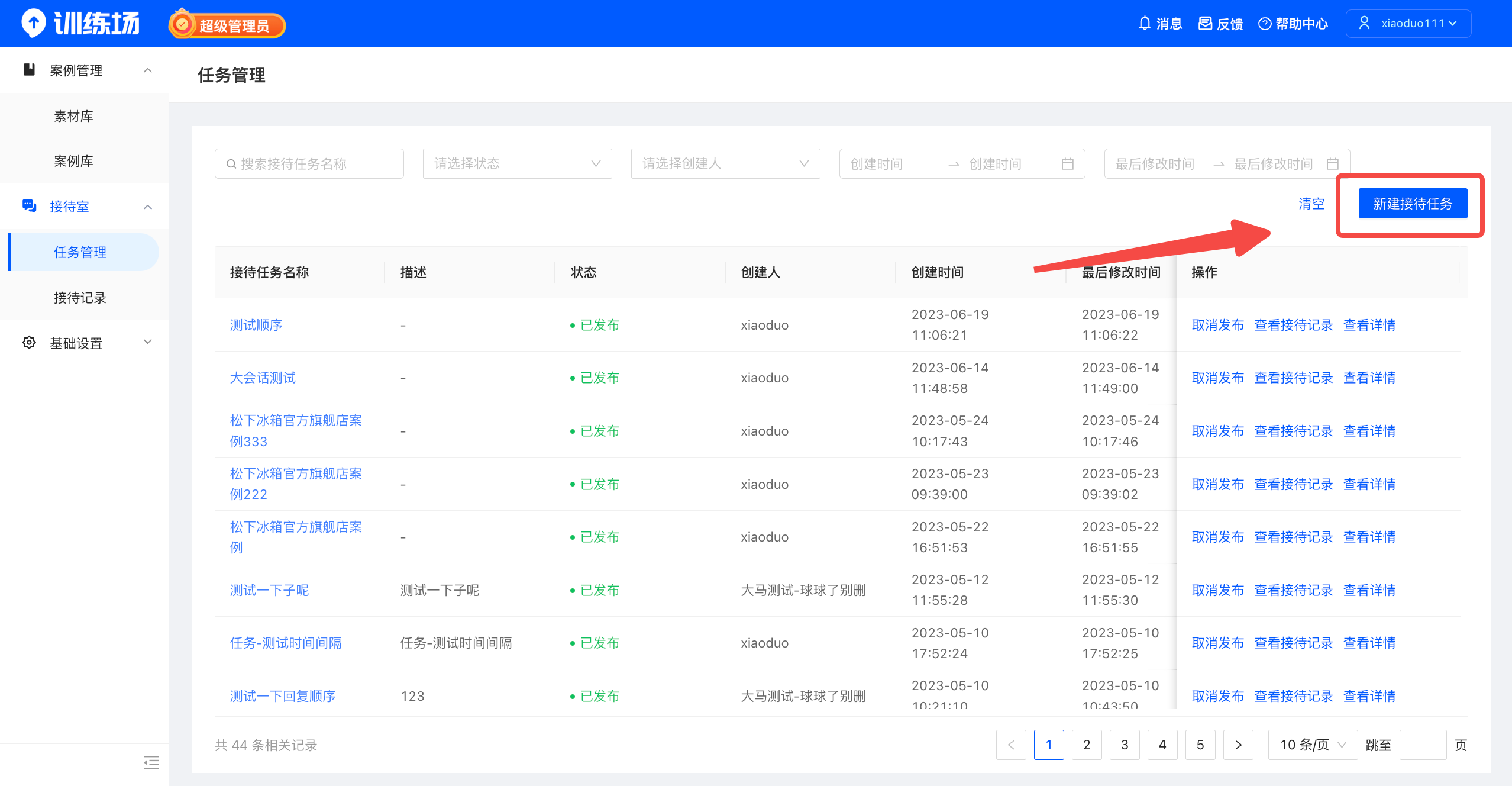
Task: Click 新建接待任务 button
Action: coord(1413,204)
